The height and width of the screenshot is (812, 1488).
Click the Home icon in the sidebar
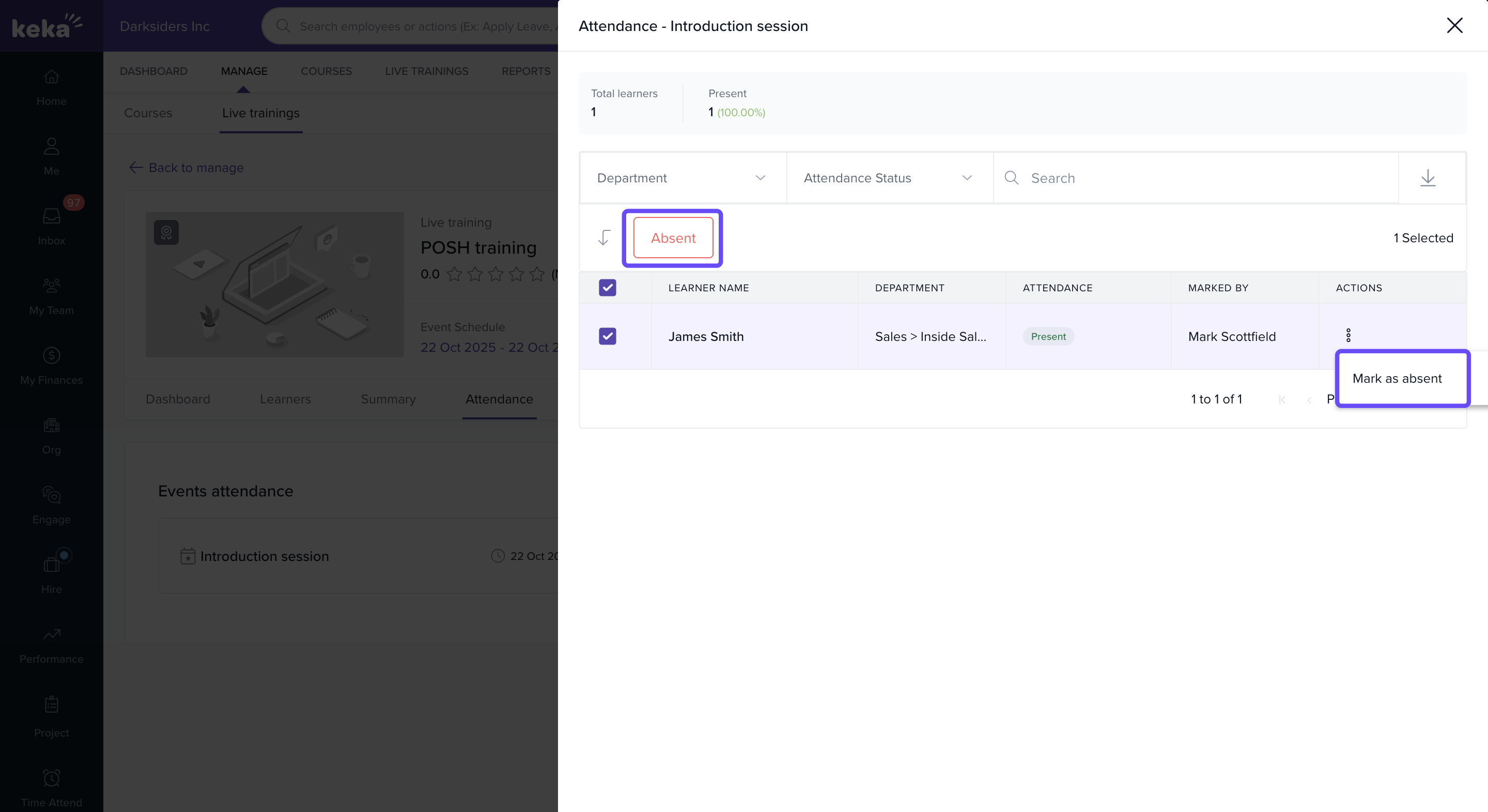tap(52, 87)
